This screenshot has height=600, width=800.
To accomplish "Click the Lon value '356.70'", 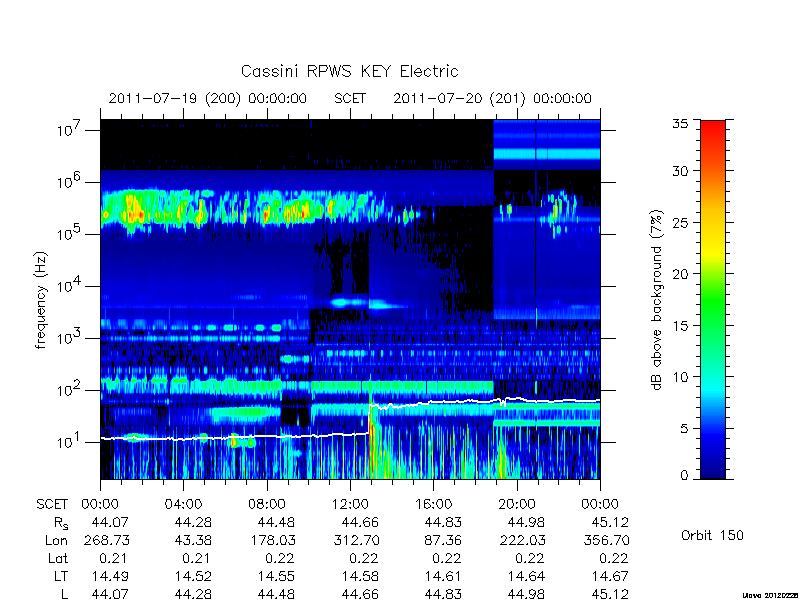I will pos(607,540).
